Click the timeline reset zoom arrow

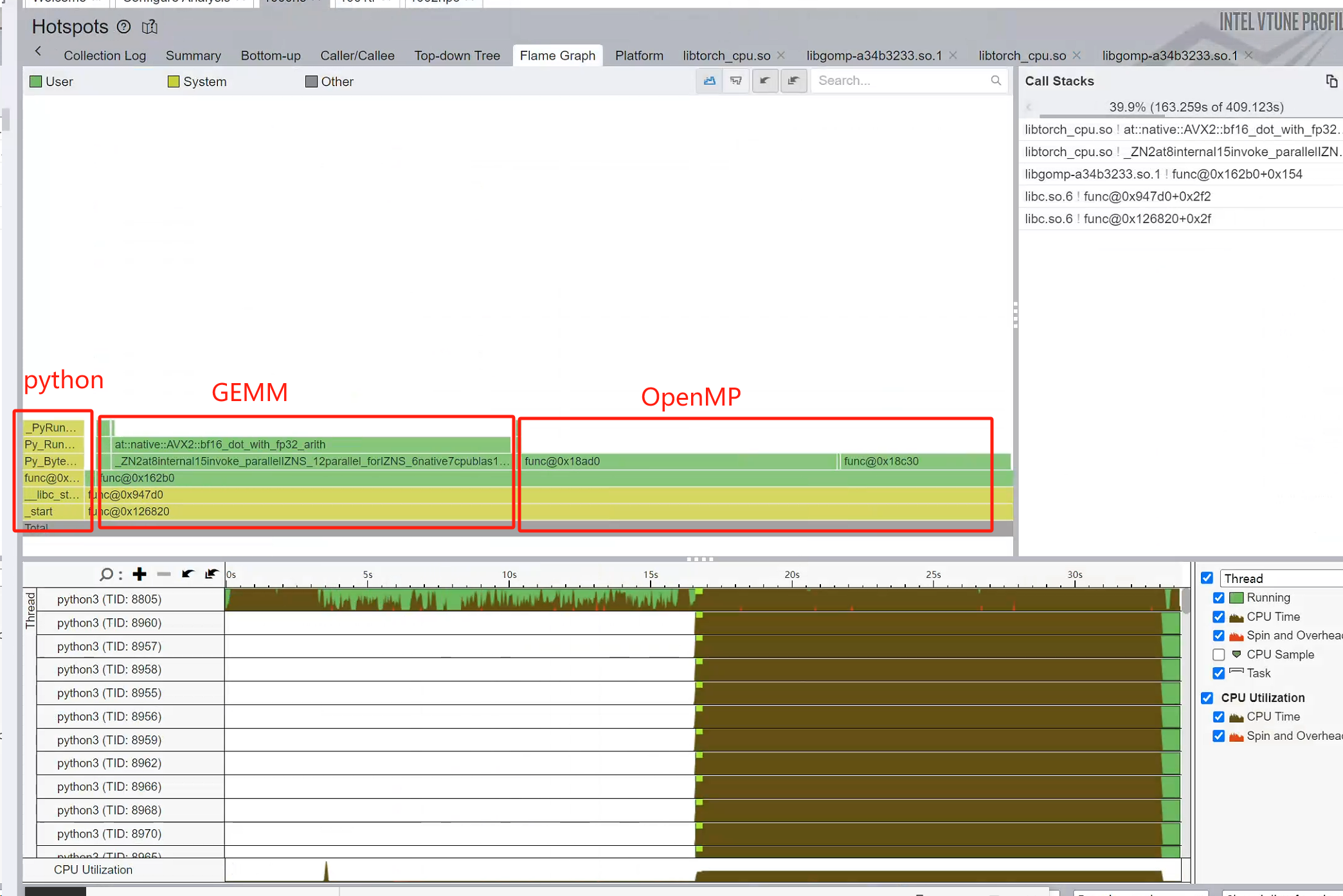(212, 574)
